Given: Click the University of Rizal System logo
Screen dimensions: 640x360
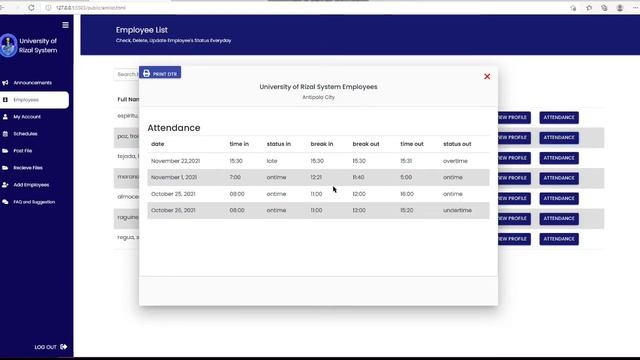Looking at the screenshot, I should pyautogui.click(x=8, y=45).
